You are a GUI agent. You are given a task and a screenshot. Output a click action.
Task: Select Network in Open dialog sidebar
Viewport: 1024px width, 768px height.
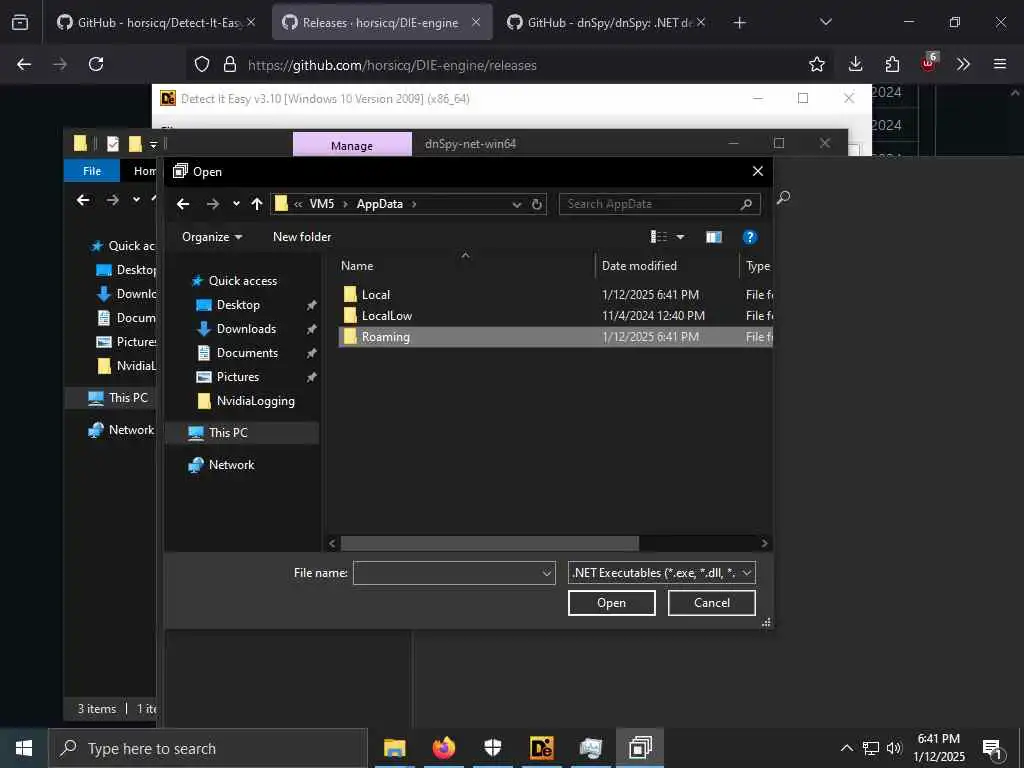click(231, 465)
